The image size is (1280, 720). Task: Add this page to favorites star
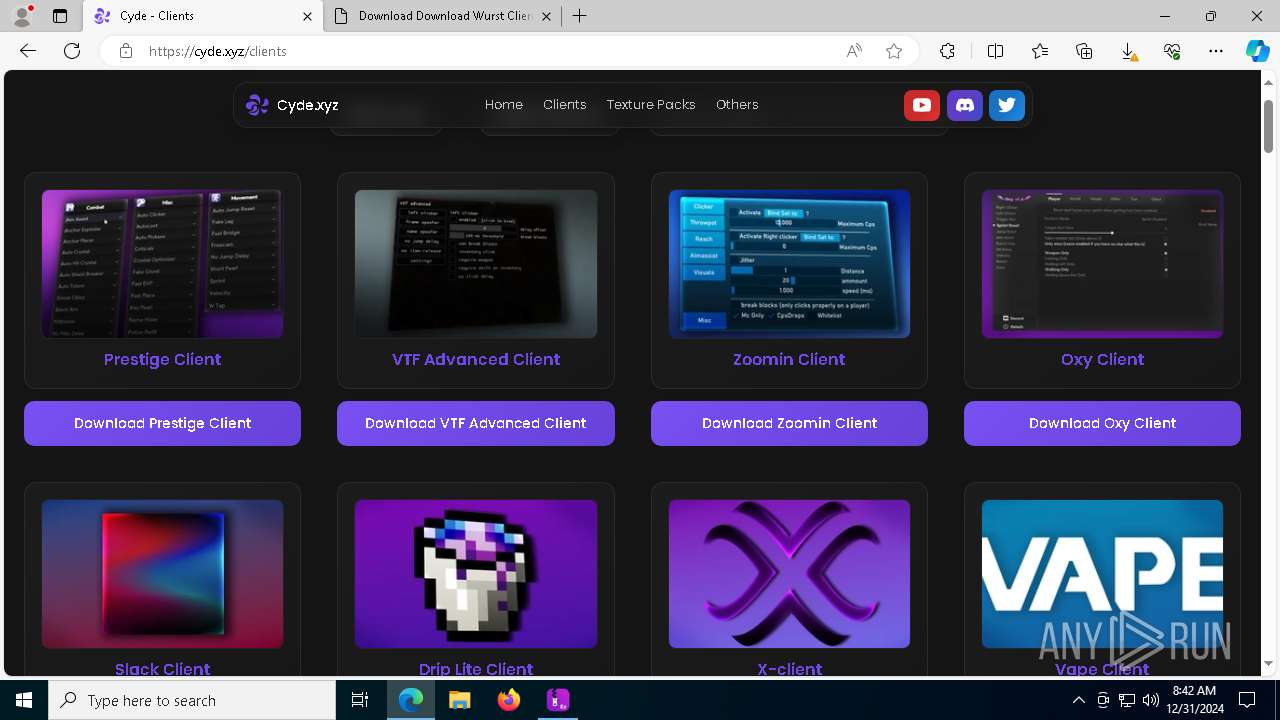(x=894, y=51)
